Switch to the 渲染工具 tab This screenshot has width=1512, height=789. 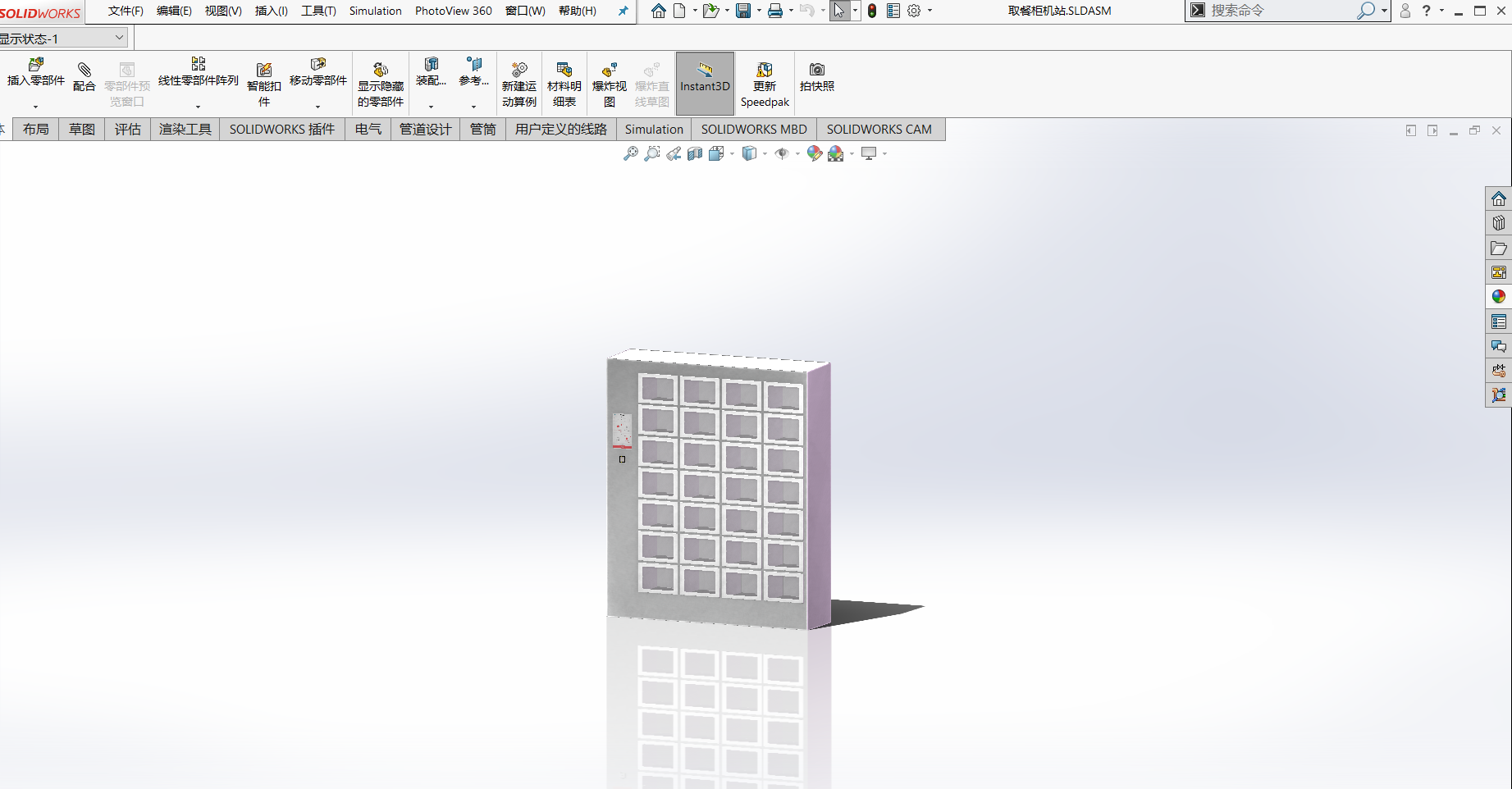tap(185, 130)
